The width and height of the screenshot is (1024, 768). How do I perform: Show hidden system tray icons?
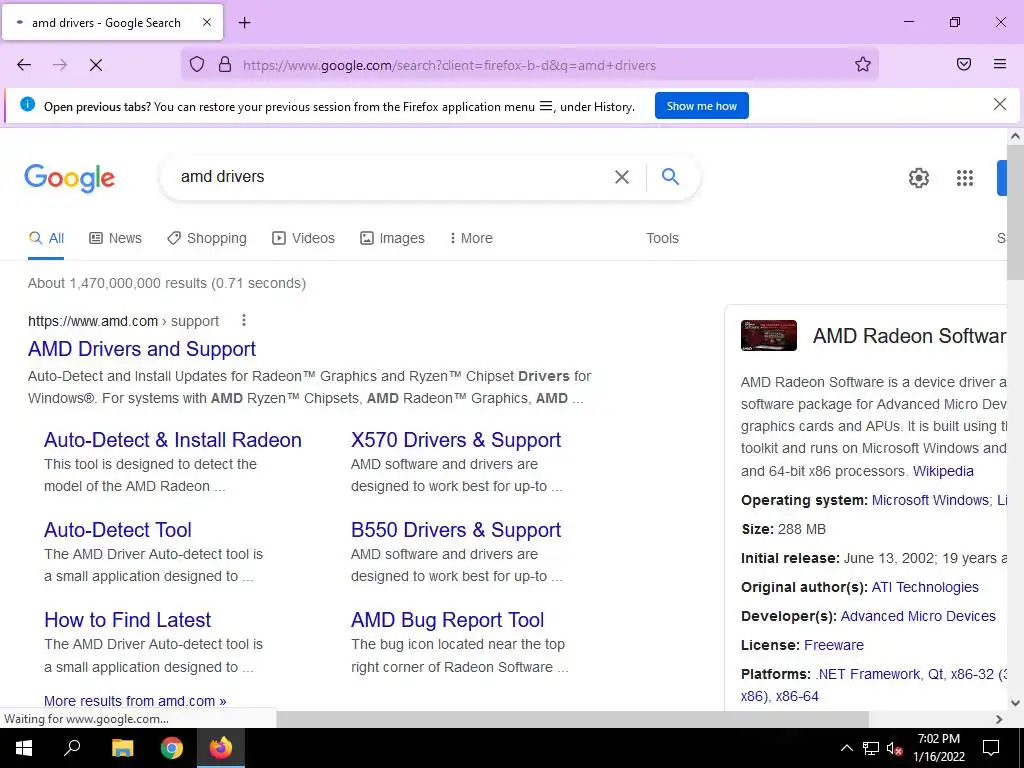846,748
